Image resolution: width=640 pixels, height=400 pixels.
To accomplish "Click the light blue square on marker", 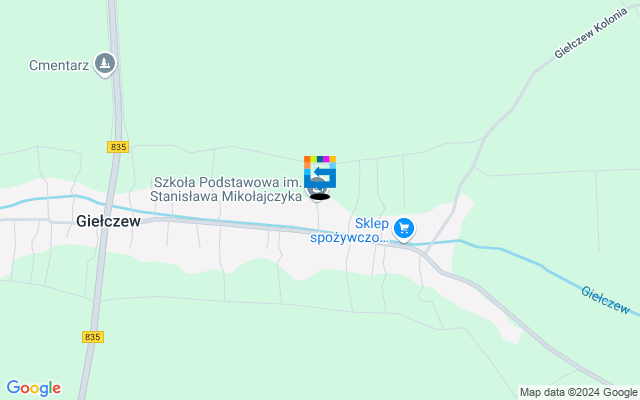I will pos(333,166).
